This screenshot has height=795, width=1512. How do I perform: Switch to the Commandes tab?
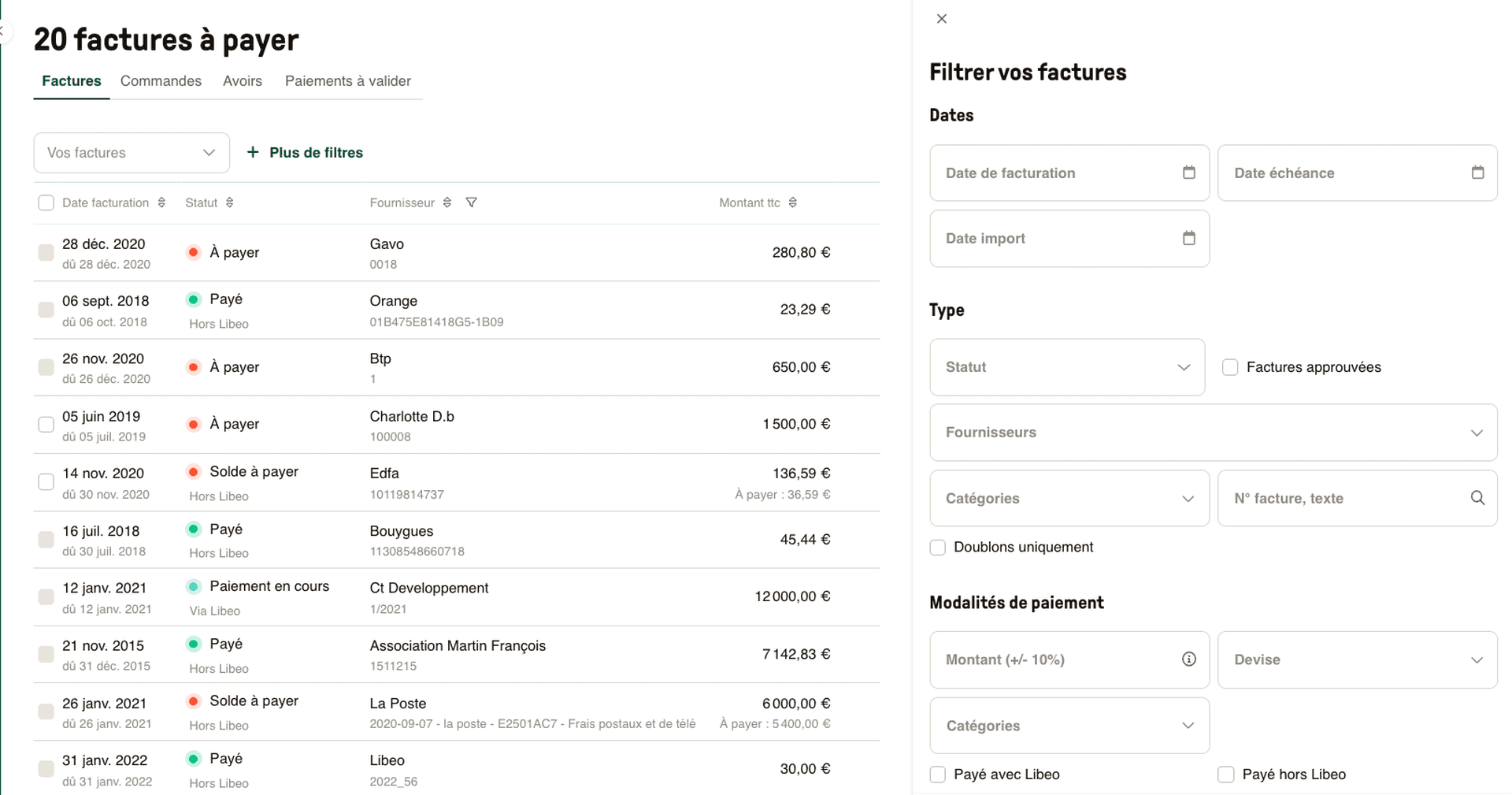pyautogui.click(x=161, y=81)
